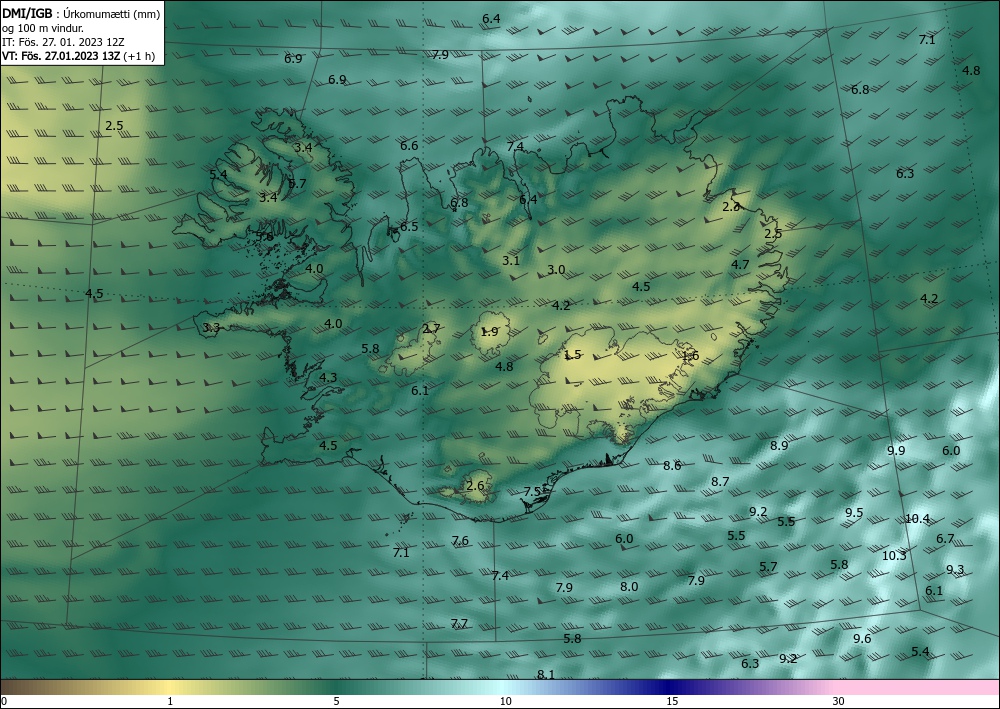Click the '7.6' value on the map
The image size is (1000, 709).
point(460,541)
